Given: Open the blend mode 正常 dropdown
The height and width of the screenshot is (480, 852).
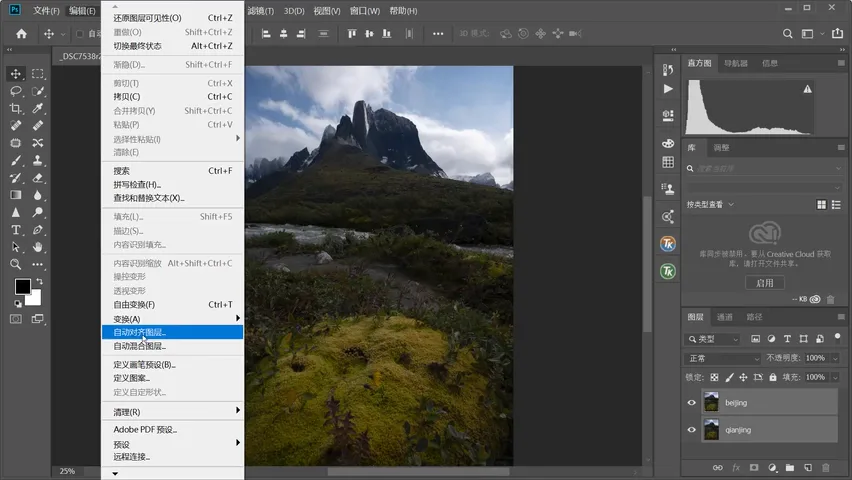Looking at the screenshot, I should [723, 358].
